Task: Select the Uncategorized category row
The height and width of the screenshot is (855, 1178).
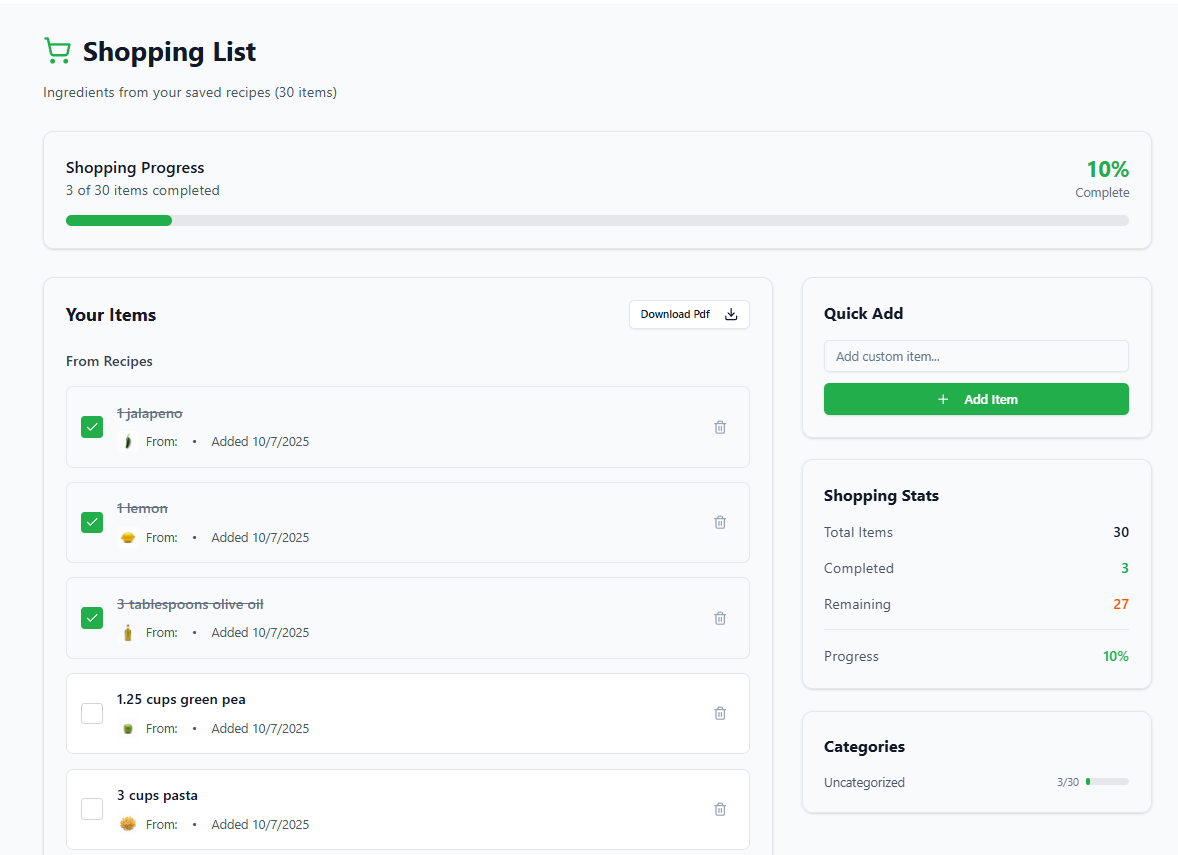Action: (864, 782)
